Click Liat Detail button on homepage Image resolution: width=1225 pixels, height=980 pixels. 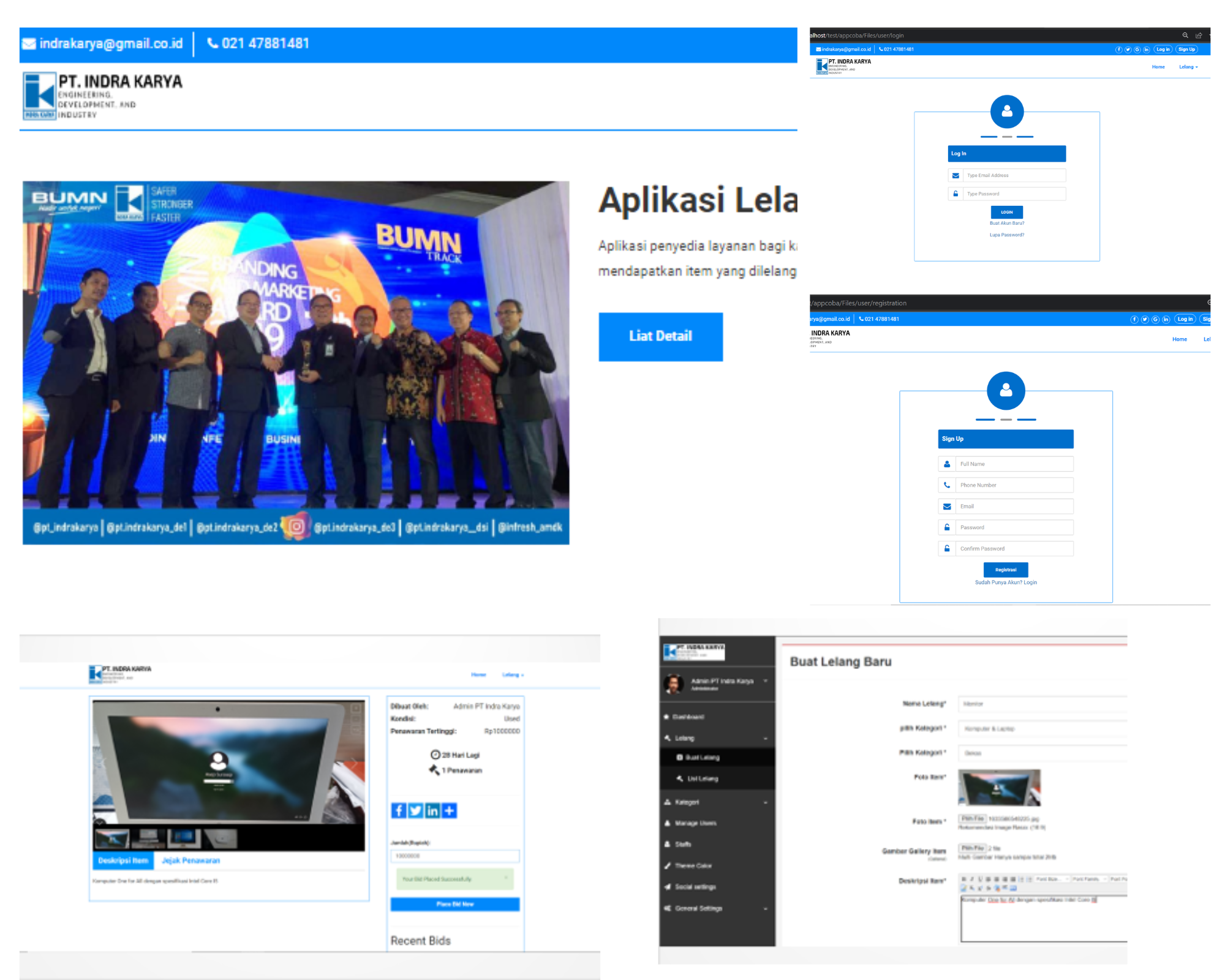[661, 336]
